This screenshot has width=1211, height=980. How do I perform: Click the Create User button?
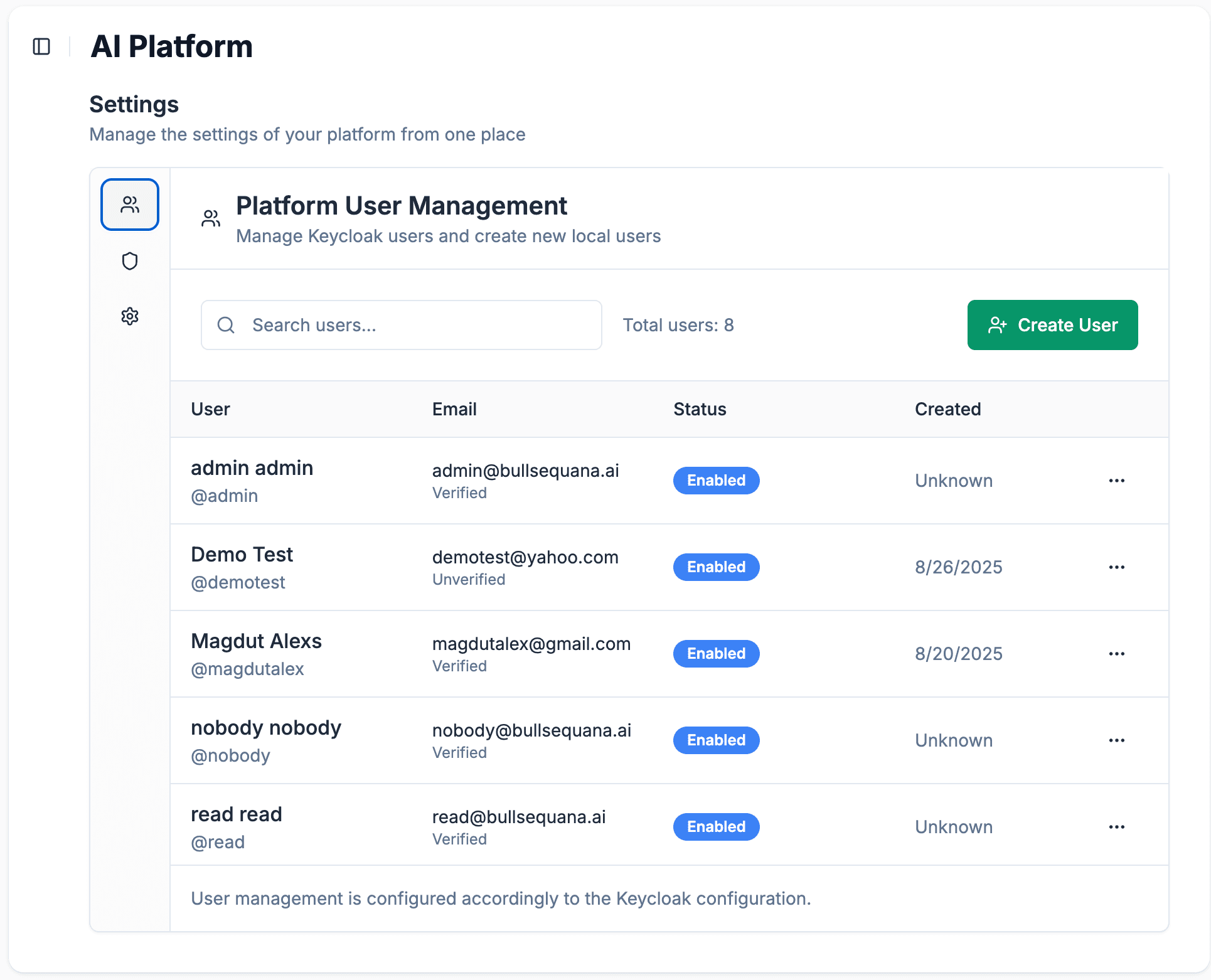(x=1052, y=325)
